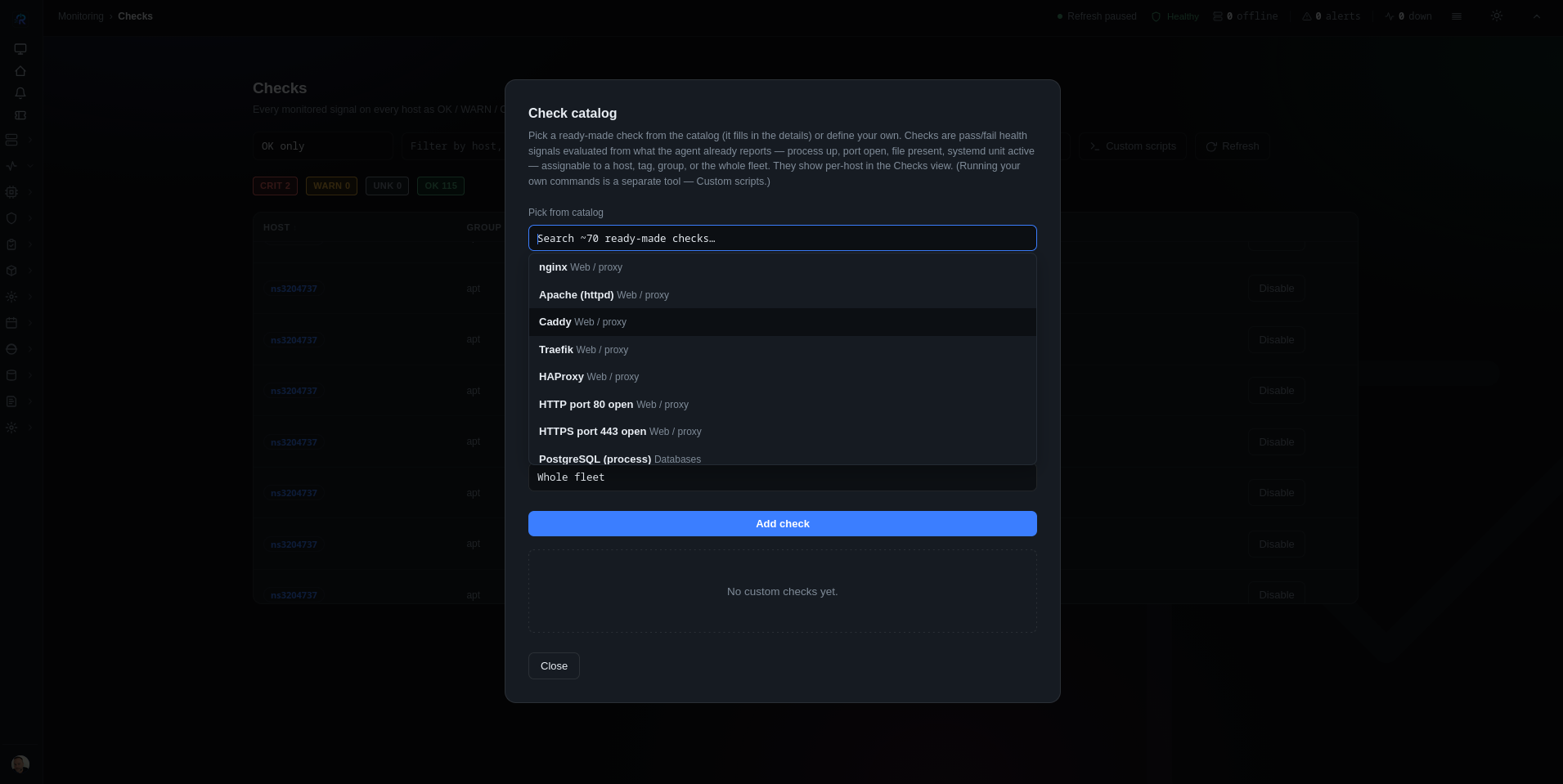1563x784 pixels.
Task: Select HTTPS port 443 open check
Action: [x=783, y=432]
